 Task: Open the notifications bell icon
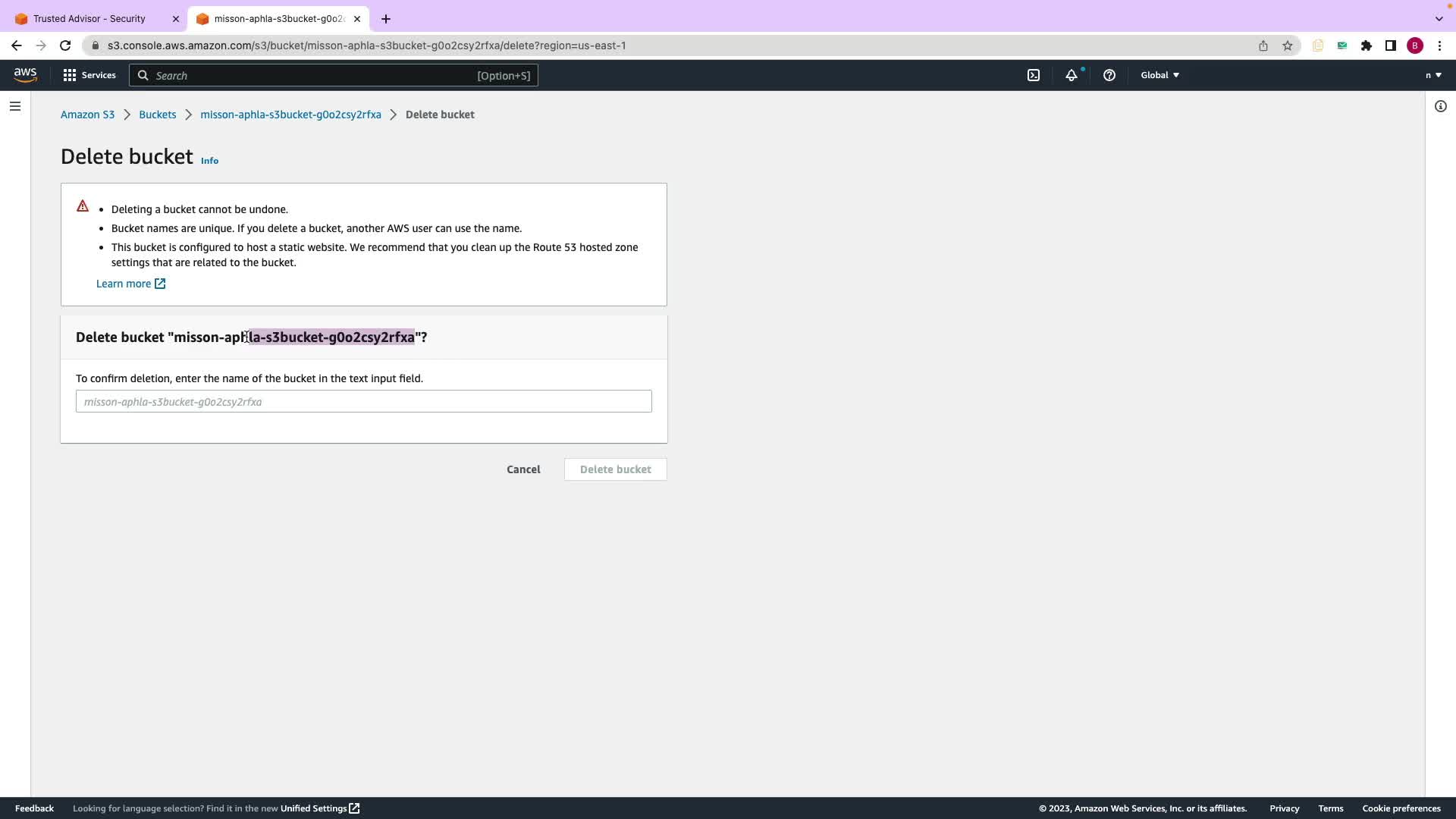click(1072, 75)
